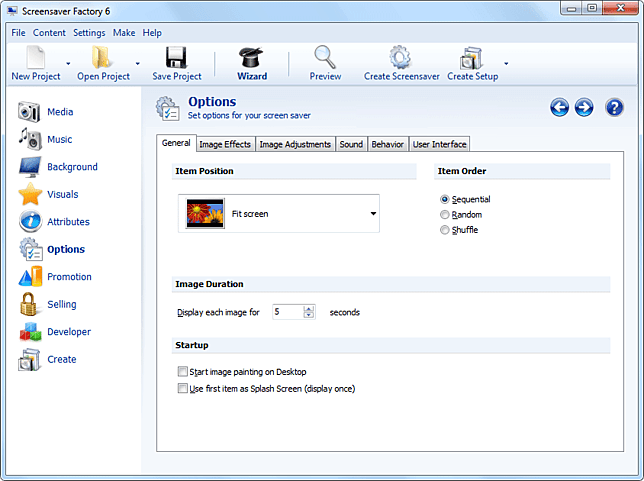Click the New Project toolbar icon
This screenshot has width=644, height=481.
point(36,58)
